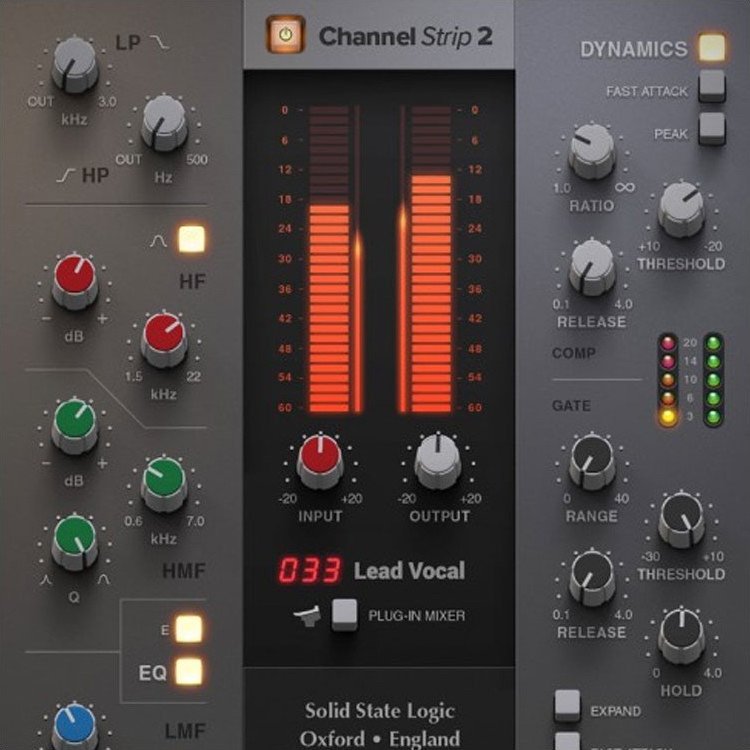Click the LMF band label
The height and width of the screenshot is (750, 750).
tap(185, 731)
